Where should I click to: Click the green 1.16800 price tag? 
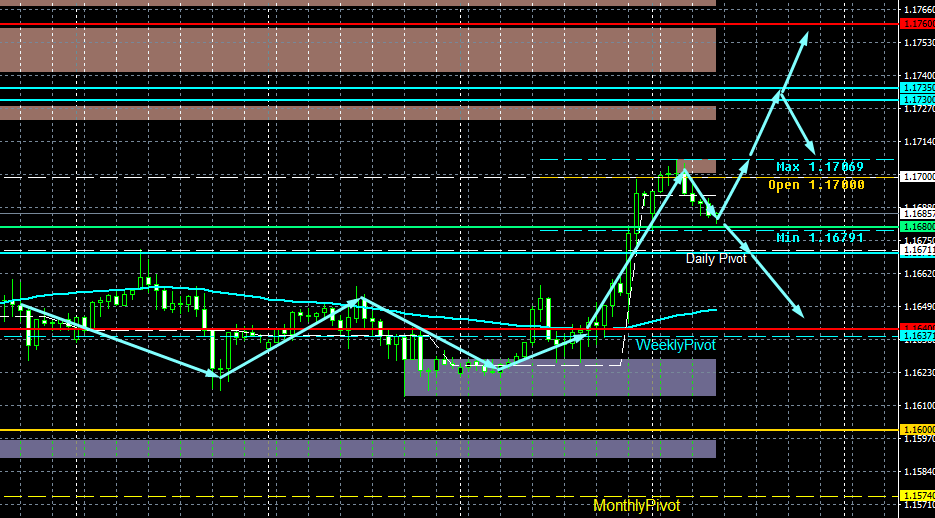point(917,227)
